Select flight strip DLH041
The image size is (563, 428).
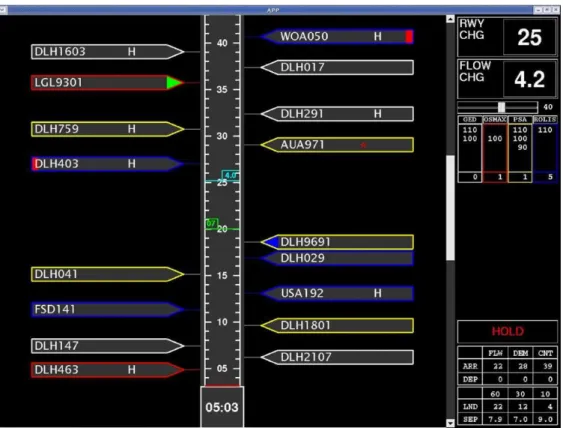[108, 274]
